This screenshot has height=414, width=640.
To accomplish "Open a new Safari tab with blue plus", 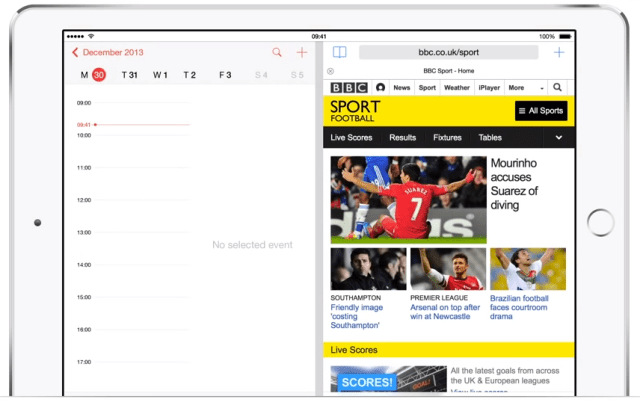I will (x=559, y=52).
